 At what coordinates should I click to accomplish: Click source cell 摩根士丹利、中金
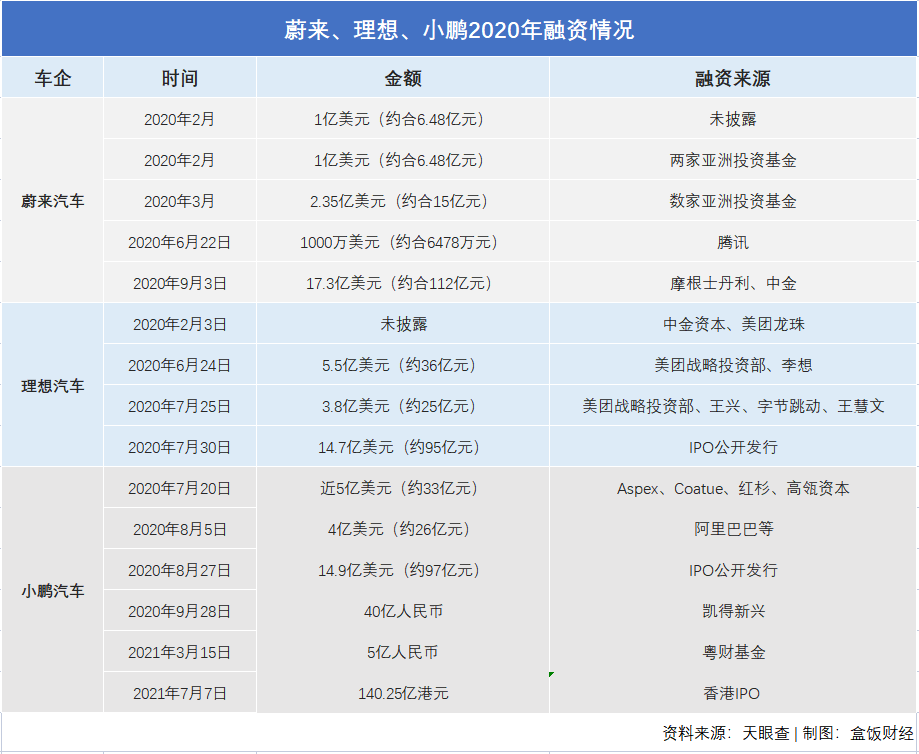coord(733,283)
